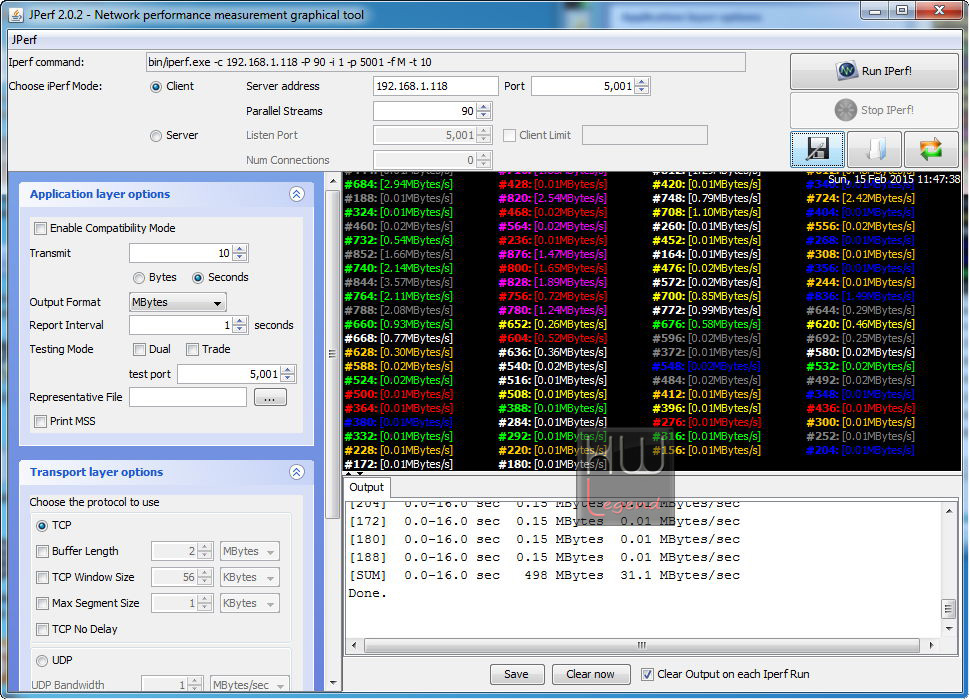970x700 pixels.
Task: Click the Transmit value field
Action: point(181,253)
